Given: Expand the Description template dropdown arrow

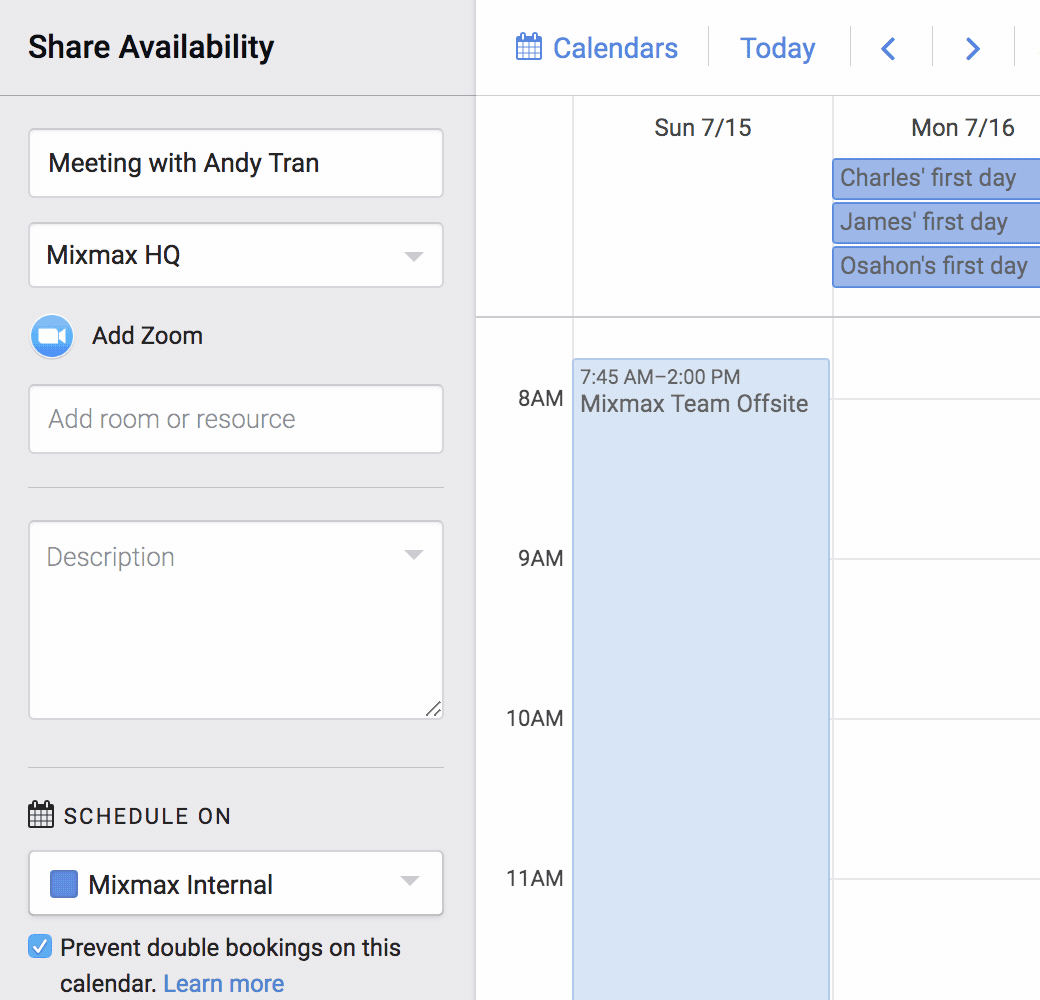Looking at the screenshot, I should [x=414, y=555].
